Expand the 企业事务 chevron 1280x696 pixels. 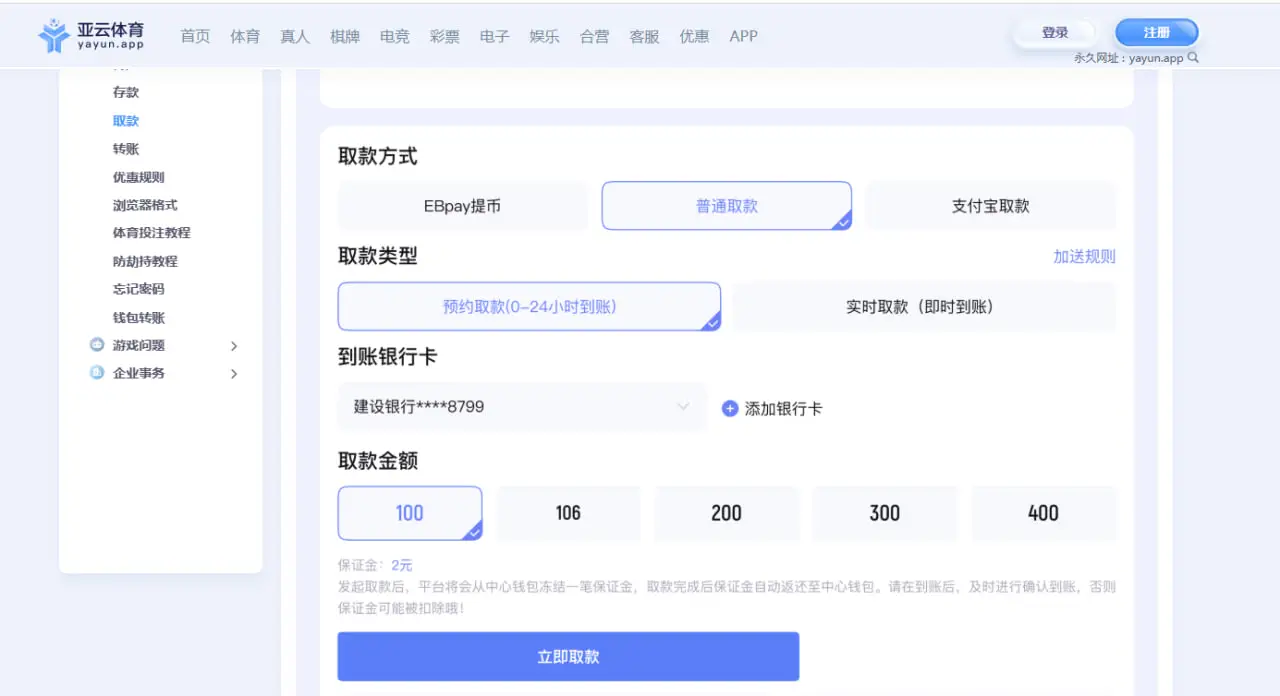[x=234, y=374]
